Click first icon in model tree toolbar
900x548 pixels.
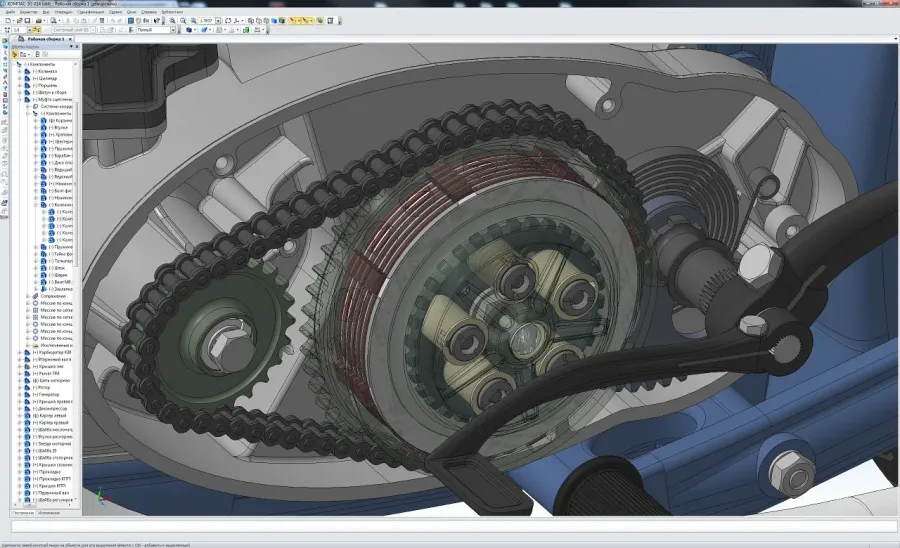click(15, 55)
